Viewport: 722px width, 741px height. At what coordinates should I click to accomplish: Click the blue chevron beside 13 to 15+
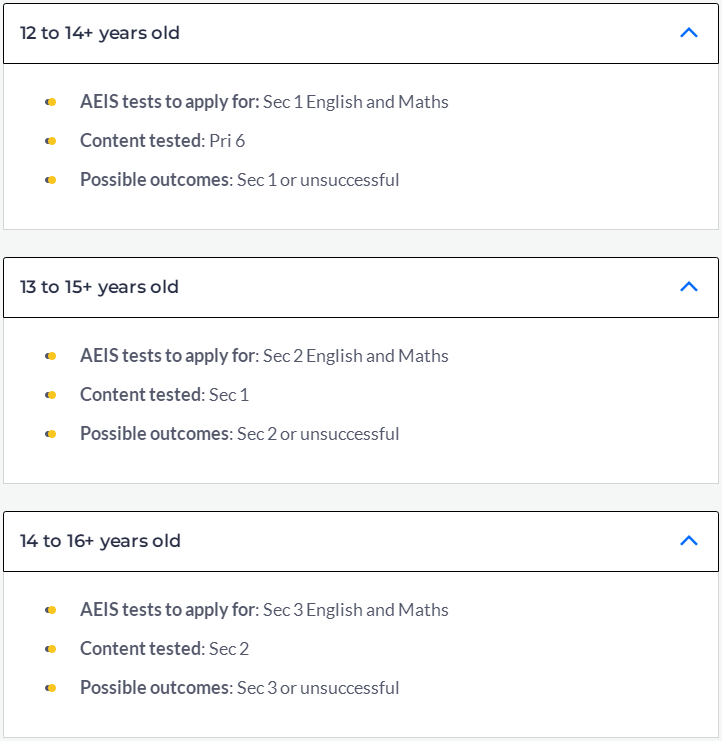tap(689, 286)
